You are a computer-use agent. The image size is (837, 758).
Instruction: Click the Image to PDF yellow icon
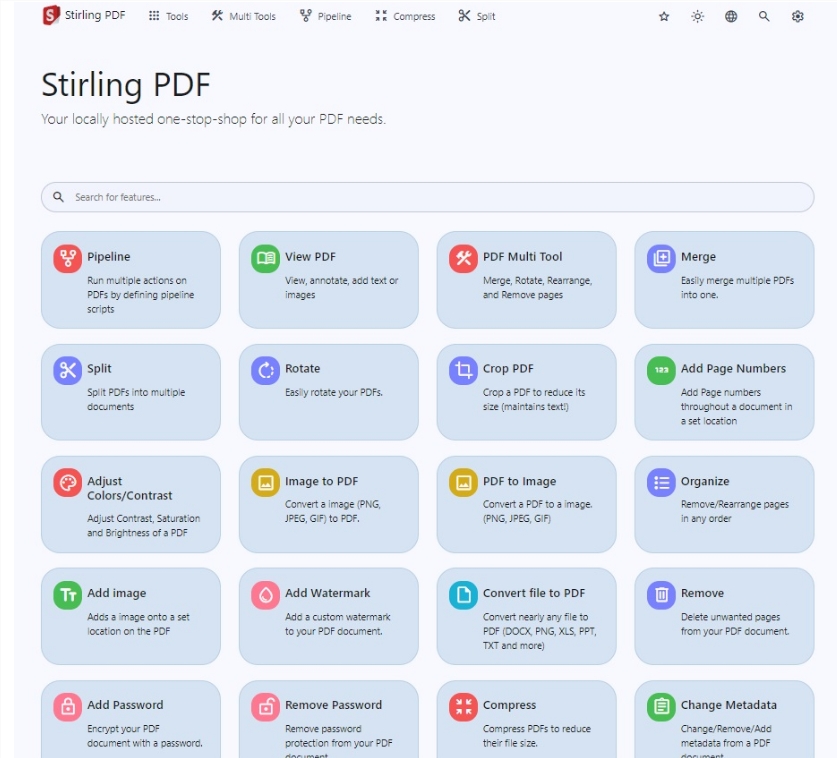pyautogui.click(x=265, y=483)
